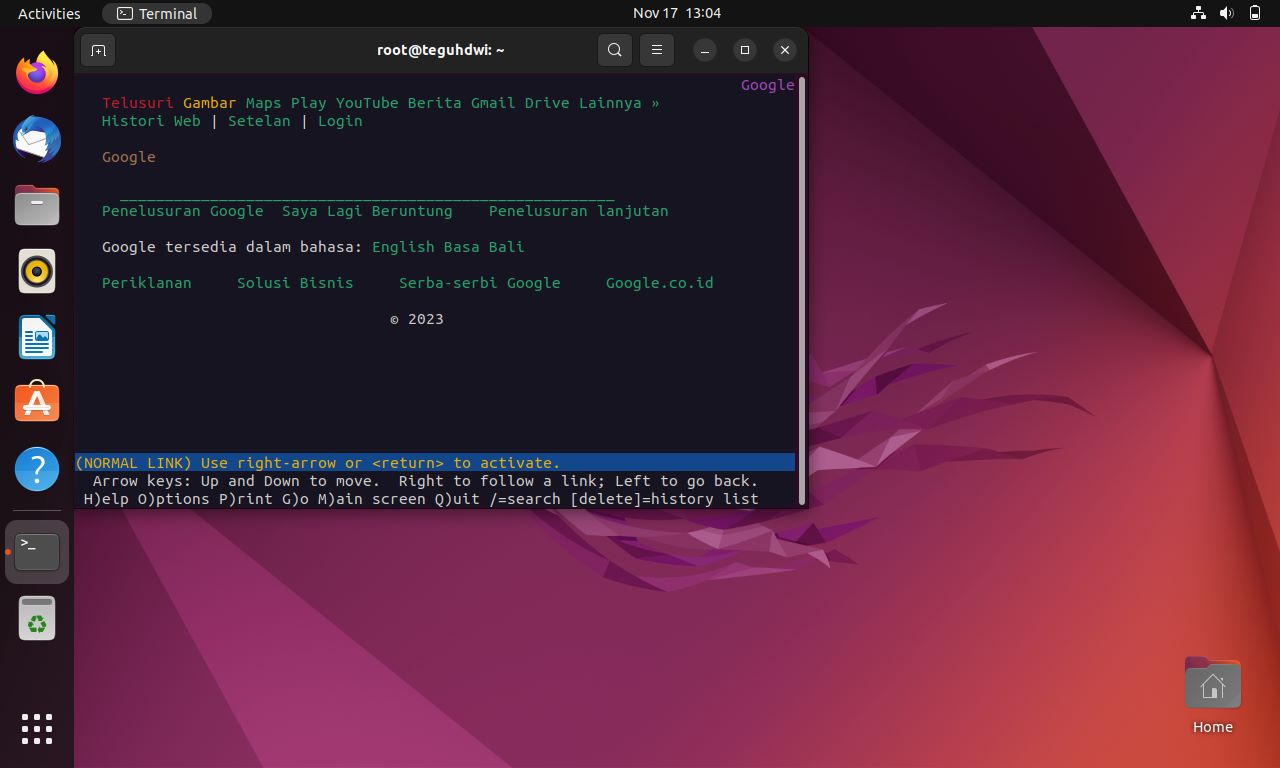Viewport: 1280px width, 768px height.
Task: Select the (NORMAL LINK) status line
Action: pyautogui.click(x=435, y=463)
